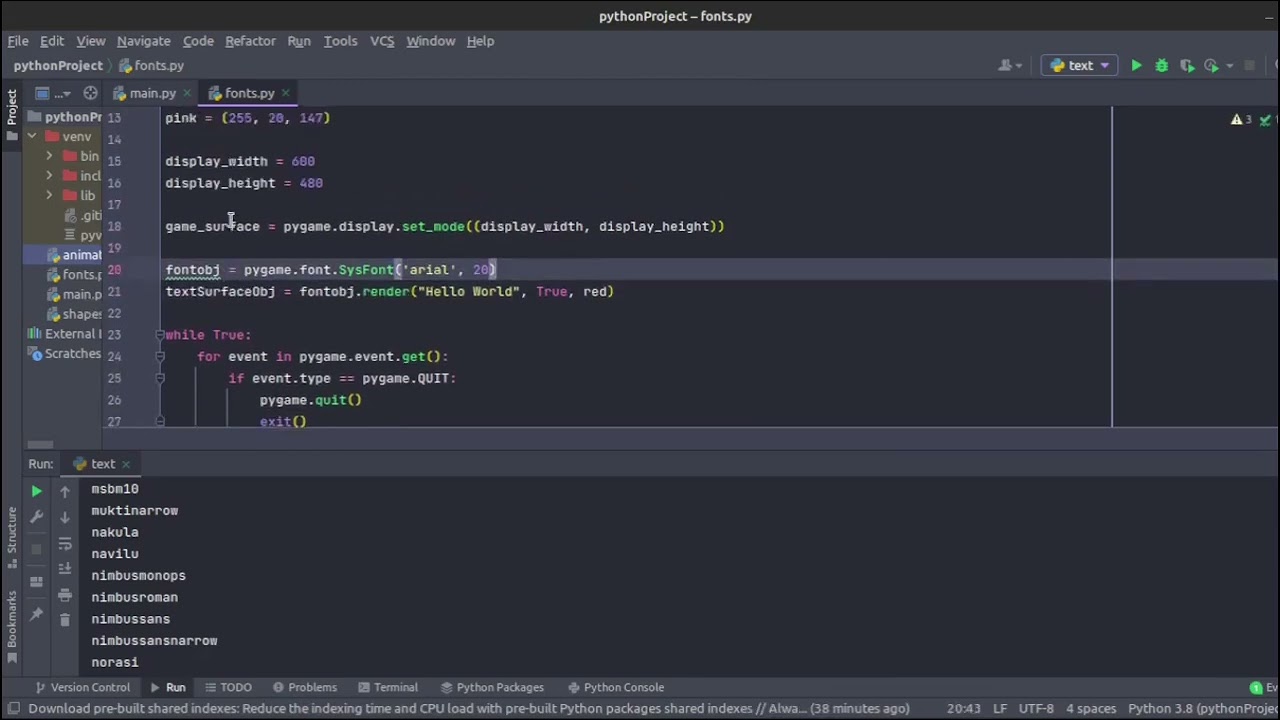Switch to the main.py editor tab
The image size is (1280, 720).
pyautogui.click(x=152, y=93)
